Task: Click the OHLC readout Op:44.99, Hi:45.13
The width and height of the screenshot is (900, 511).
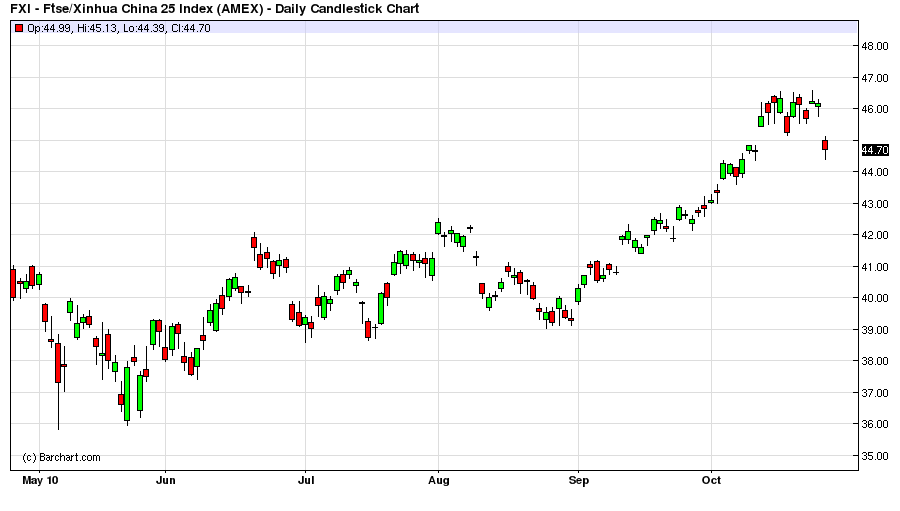Action: point(118,28)
